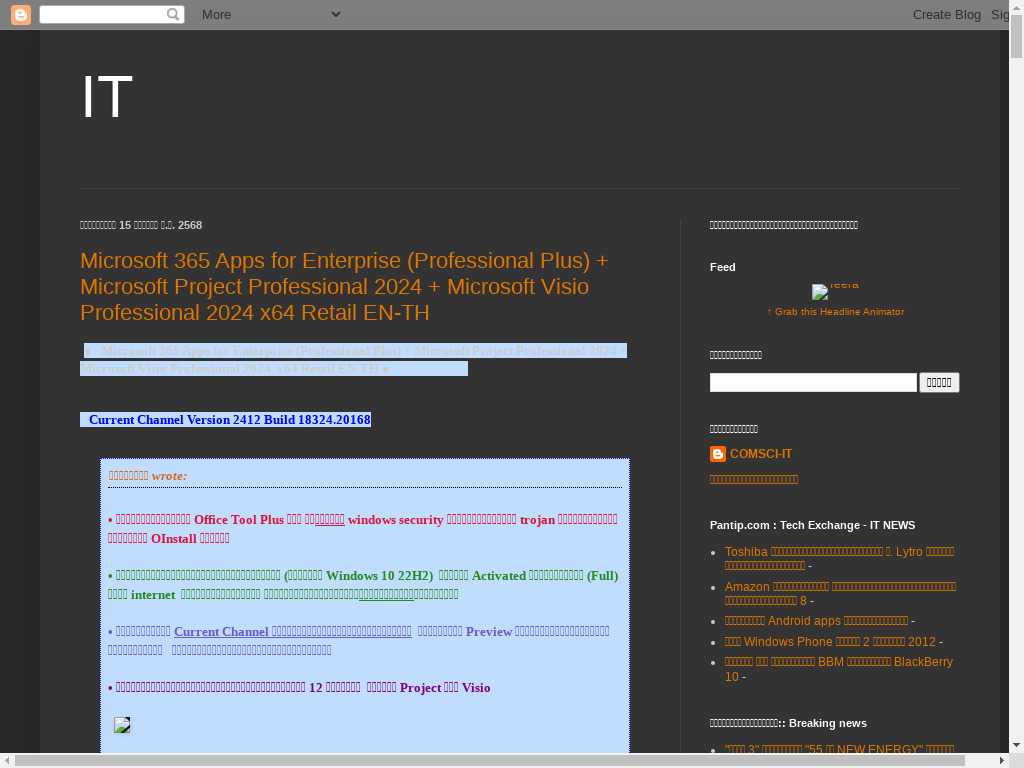This screenshot has height=768, width=1024.
Task: Click the broken feed image under Feed
Action: (x=835, y=291)
